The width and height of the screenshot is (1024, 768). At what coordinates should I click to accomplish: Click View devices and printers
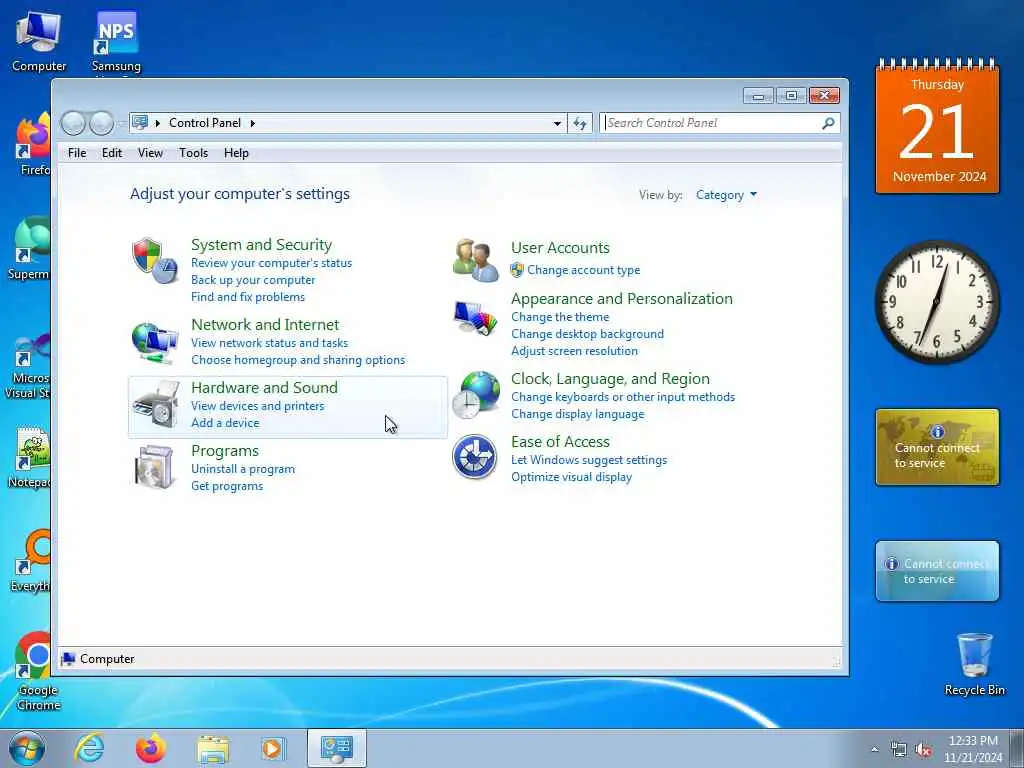pyautogui.click(x=257, y=406)
